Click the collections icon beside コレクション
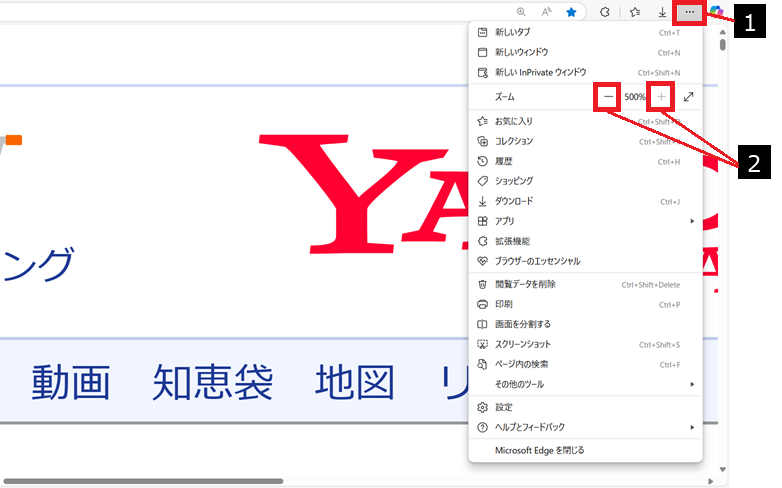 [482, 141]
